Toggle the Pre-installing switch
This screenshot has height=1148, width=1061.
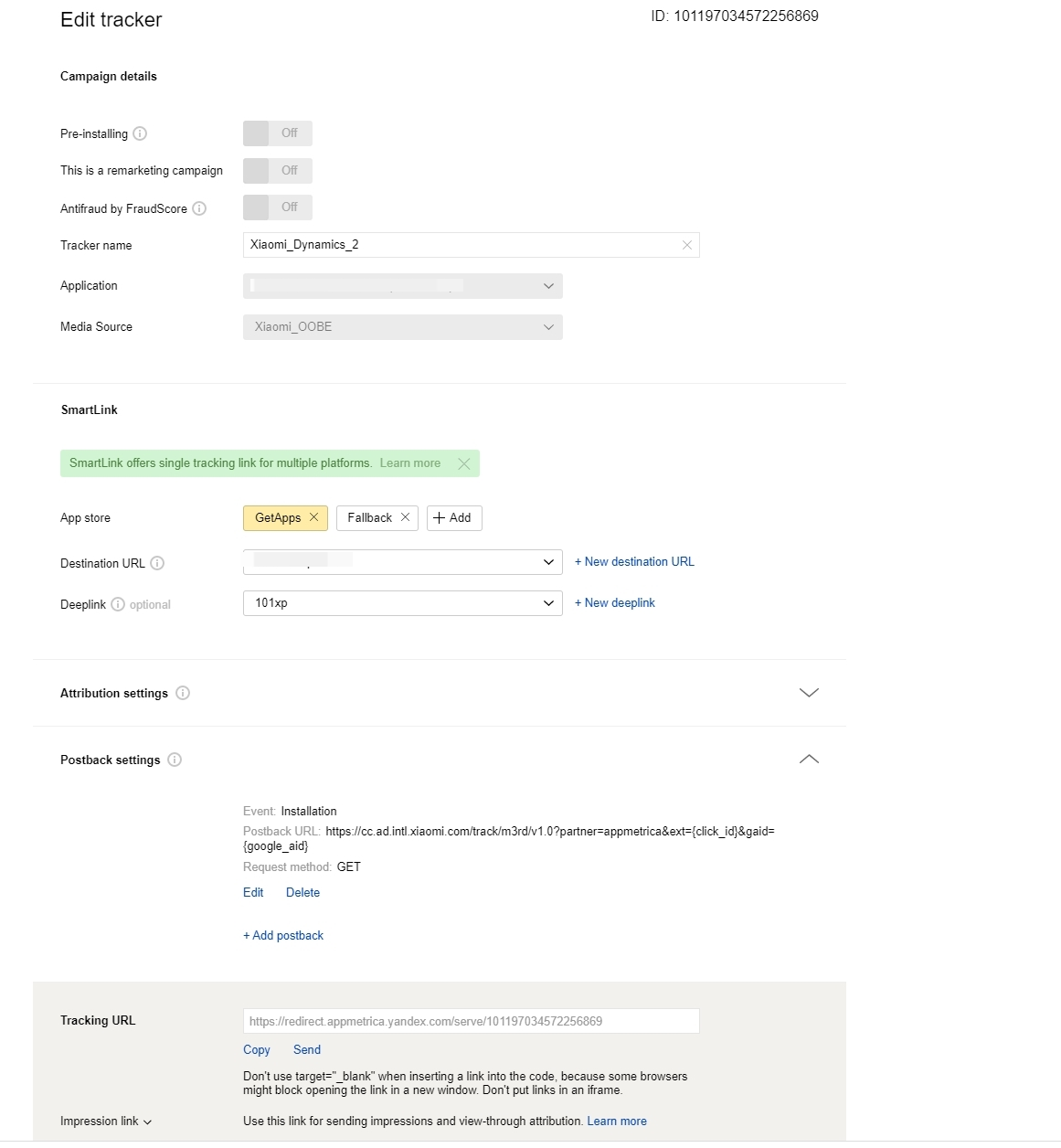click(x=277, y=133)
